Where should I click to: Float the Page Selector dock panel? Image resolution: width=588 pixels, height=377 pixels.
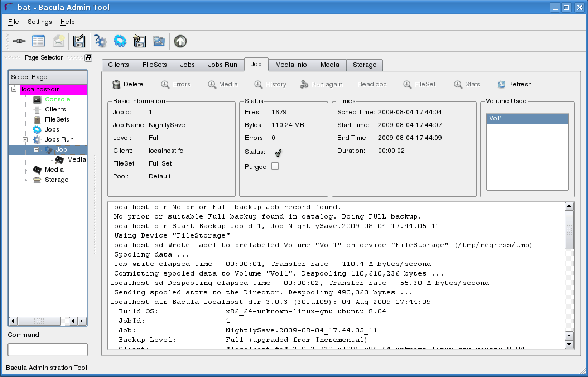click(88, 57)
